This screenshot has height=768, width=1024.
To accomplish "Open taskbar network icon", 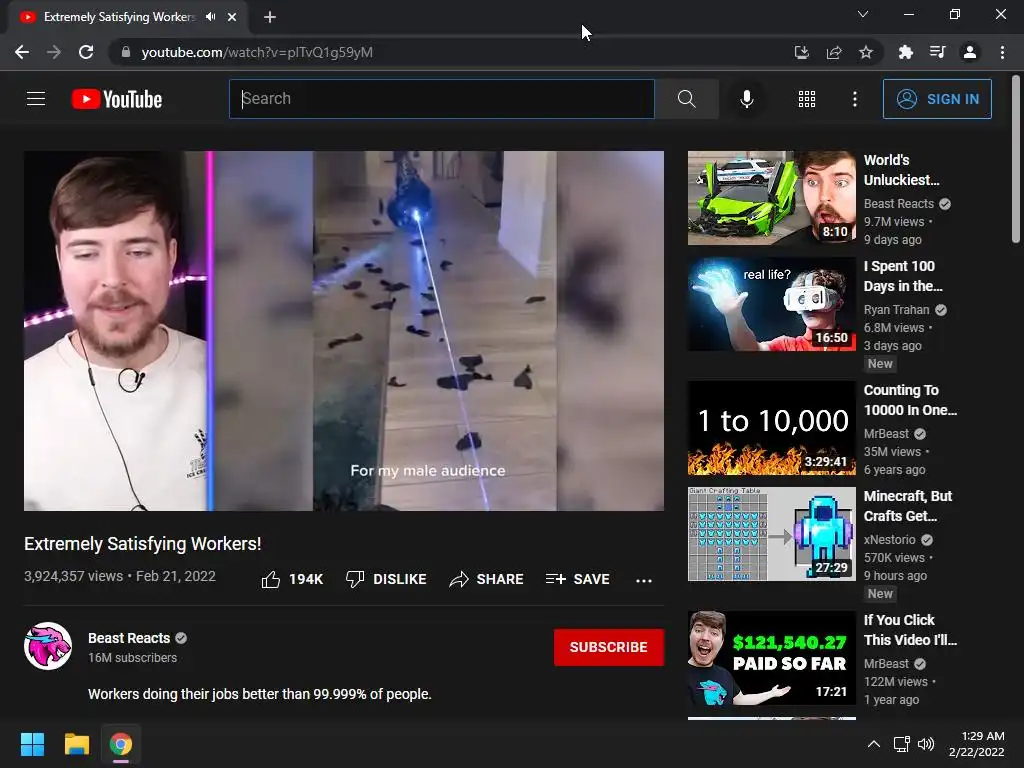I will [x=902, y=744].
